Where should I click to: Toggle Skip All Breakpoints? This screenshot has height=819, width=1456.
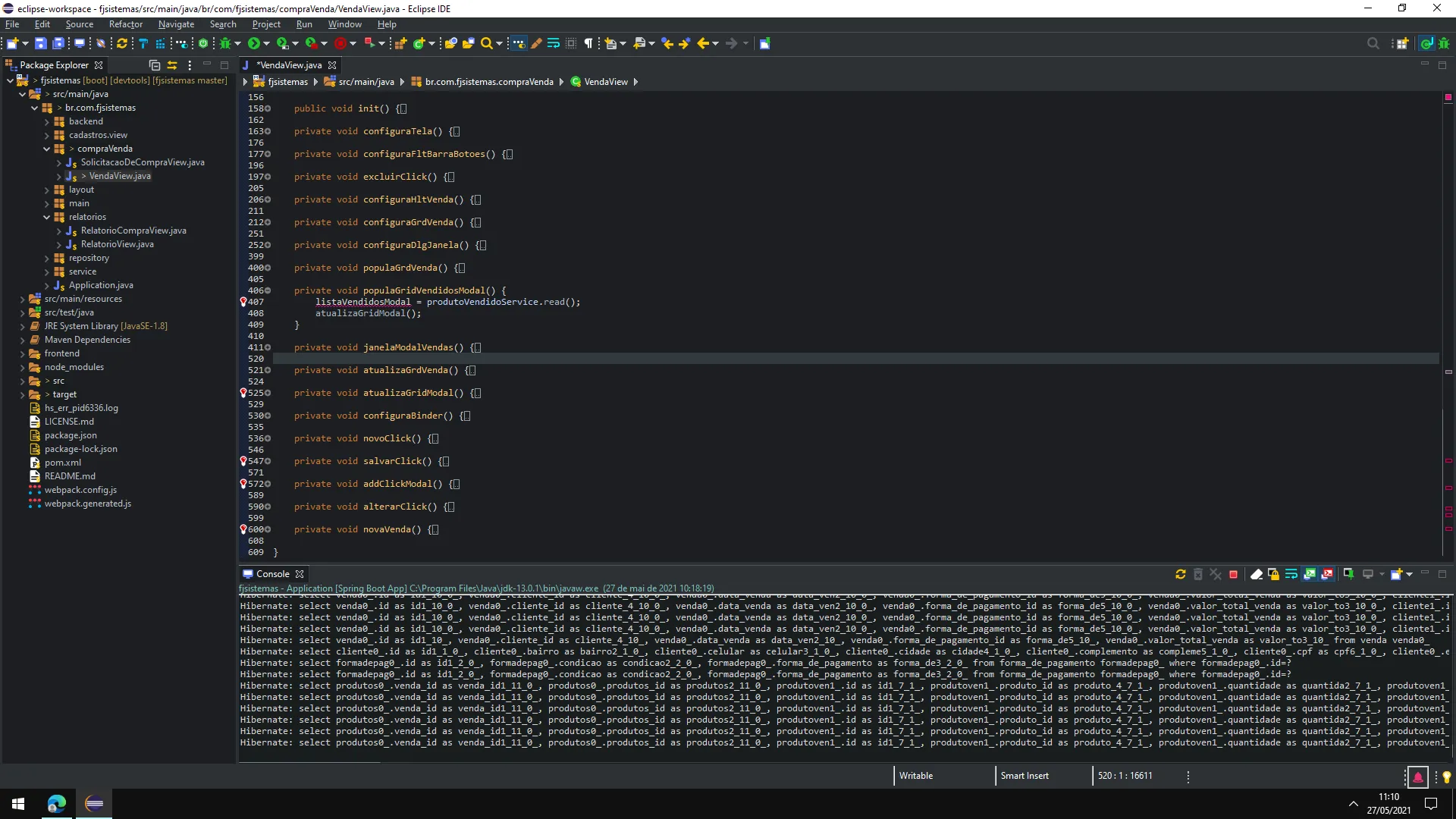point(101,44)
